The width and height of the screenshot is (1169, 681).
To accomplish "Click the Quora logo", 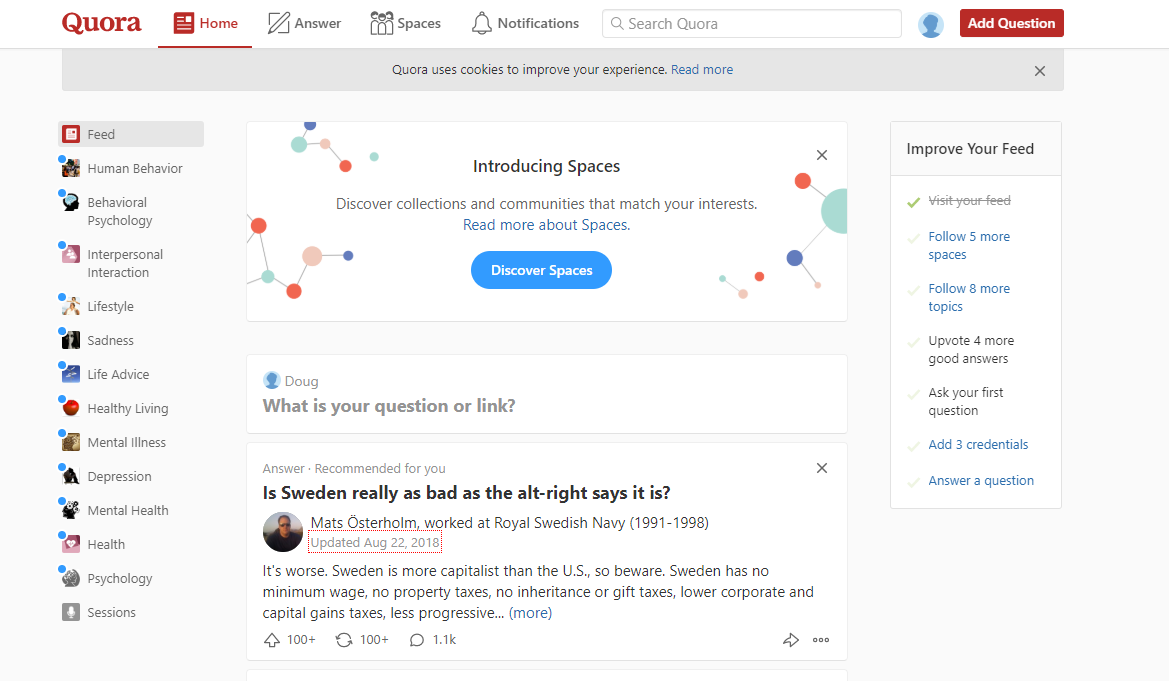I will (x=101, y=23).
